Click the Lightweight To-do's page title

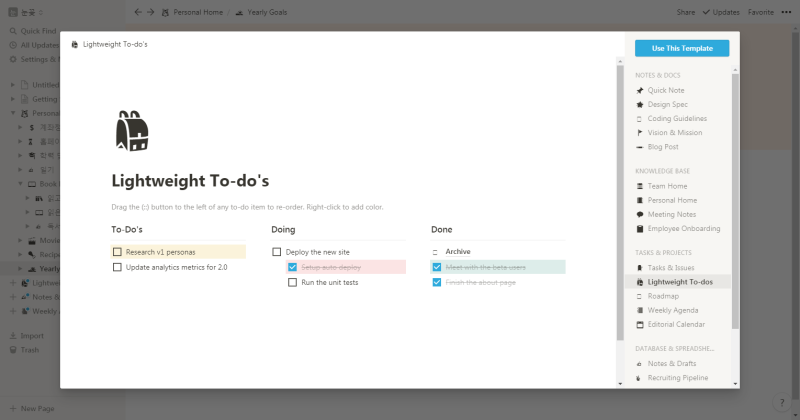tap(190, 181)
